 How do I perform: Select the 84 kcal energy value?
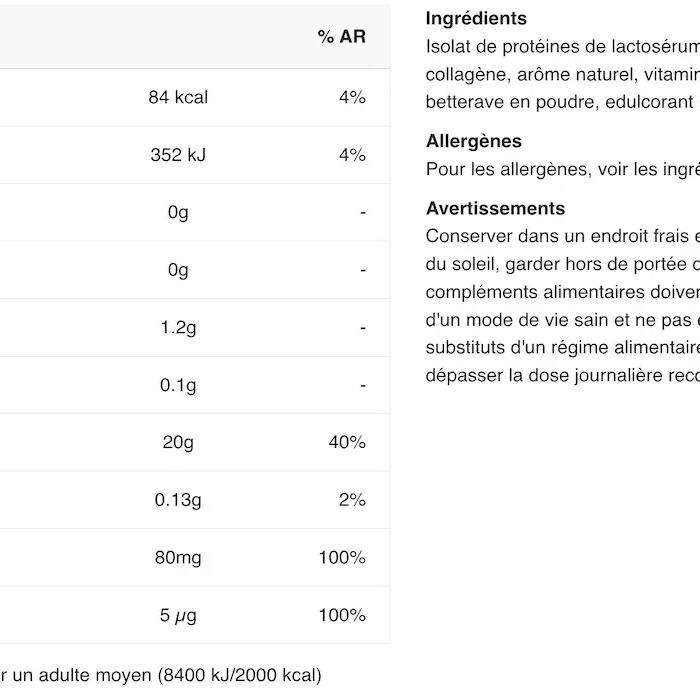point(178,97)
